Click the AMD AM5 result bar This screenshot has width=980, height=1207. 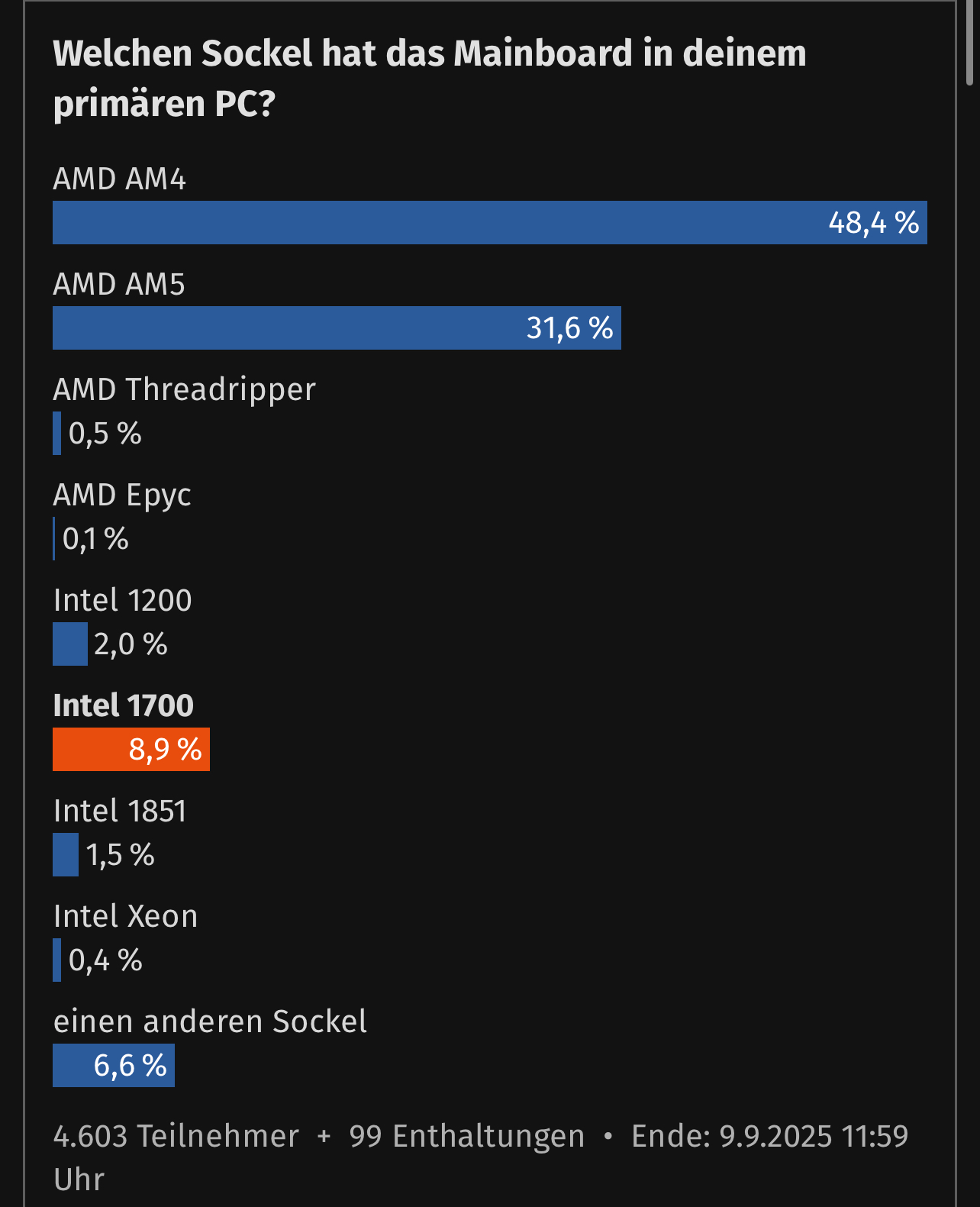click(x=337, y=328)
